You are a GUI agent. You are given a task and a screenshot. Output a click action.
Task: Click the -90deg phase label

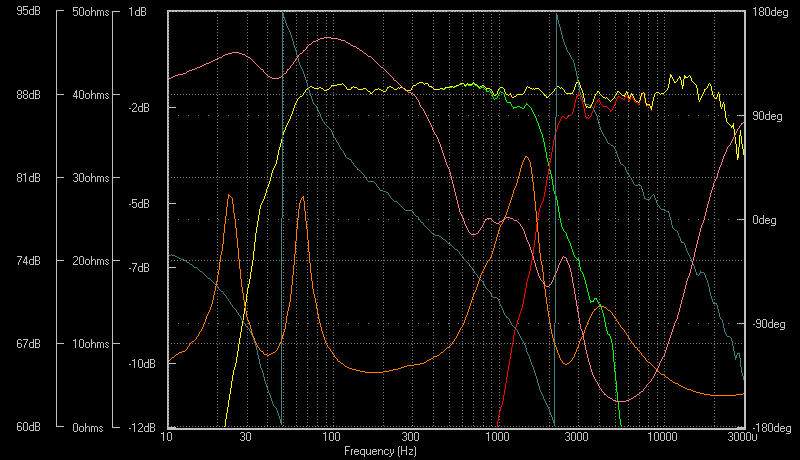click(x=769, y=324)
